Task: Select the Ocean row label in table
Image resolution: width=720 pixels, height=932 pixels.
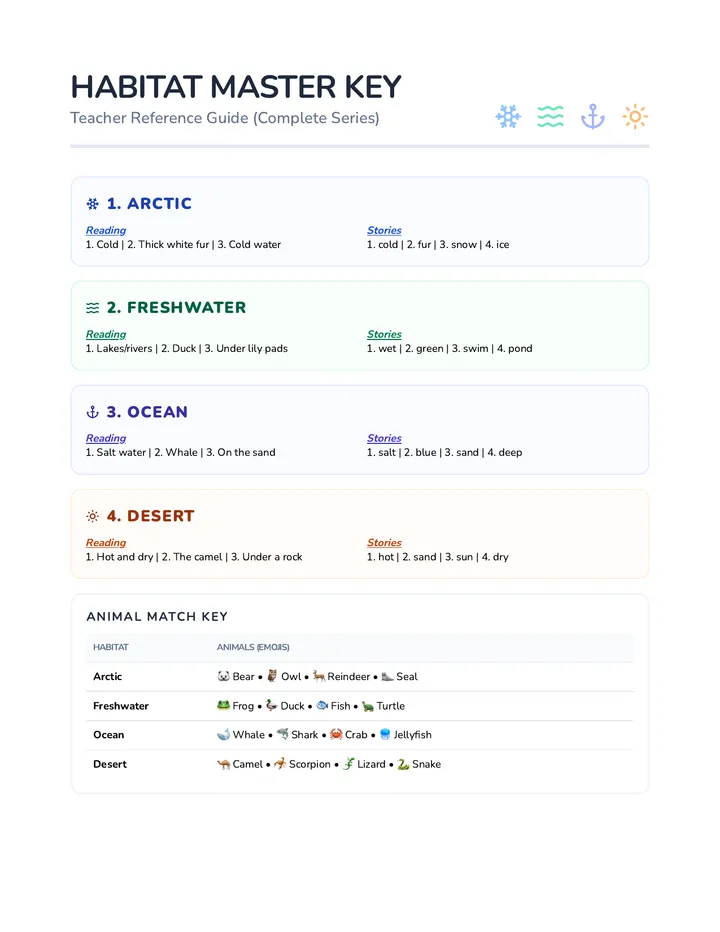Action: (109, 735)
